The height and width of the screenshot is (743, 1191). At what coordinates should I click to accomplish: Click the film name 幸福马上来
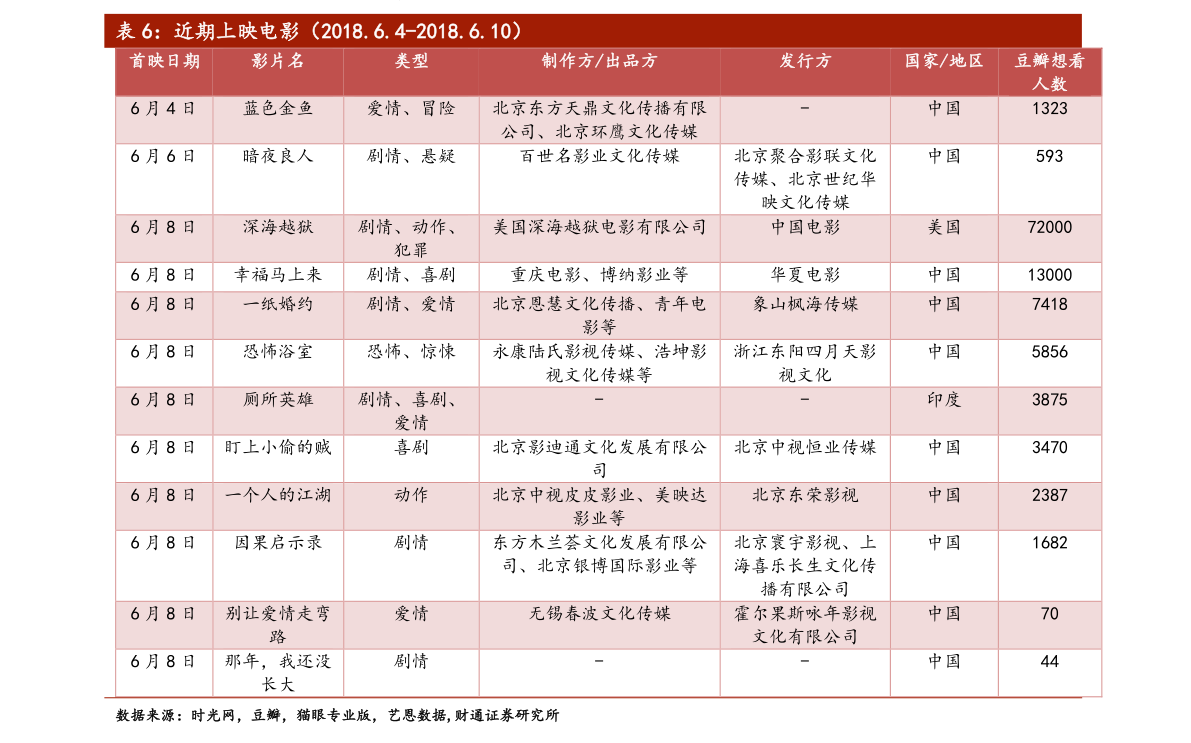(x=278, y=275)
